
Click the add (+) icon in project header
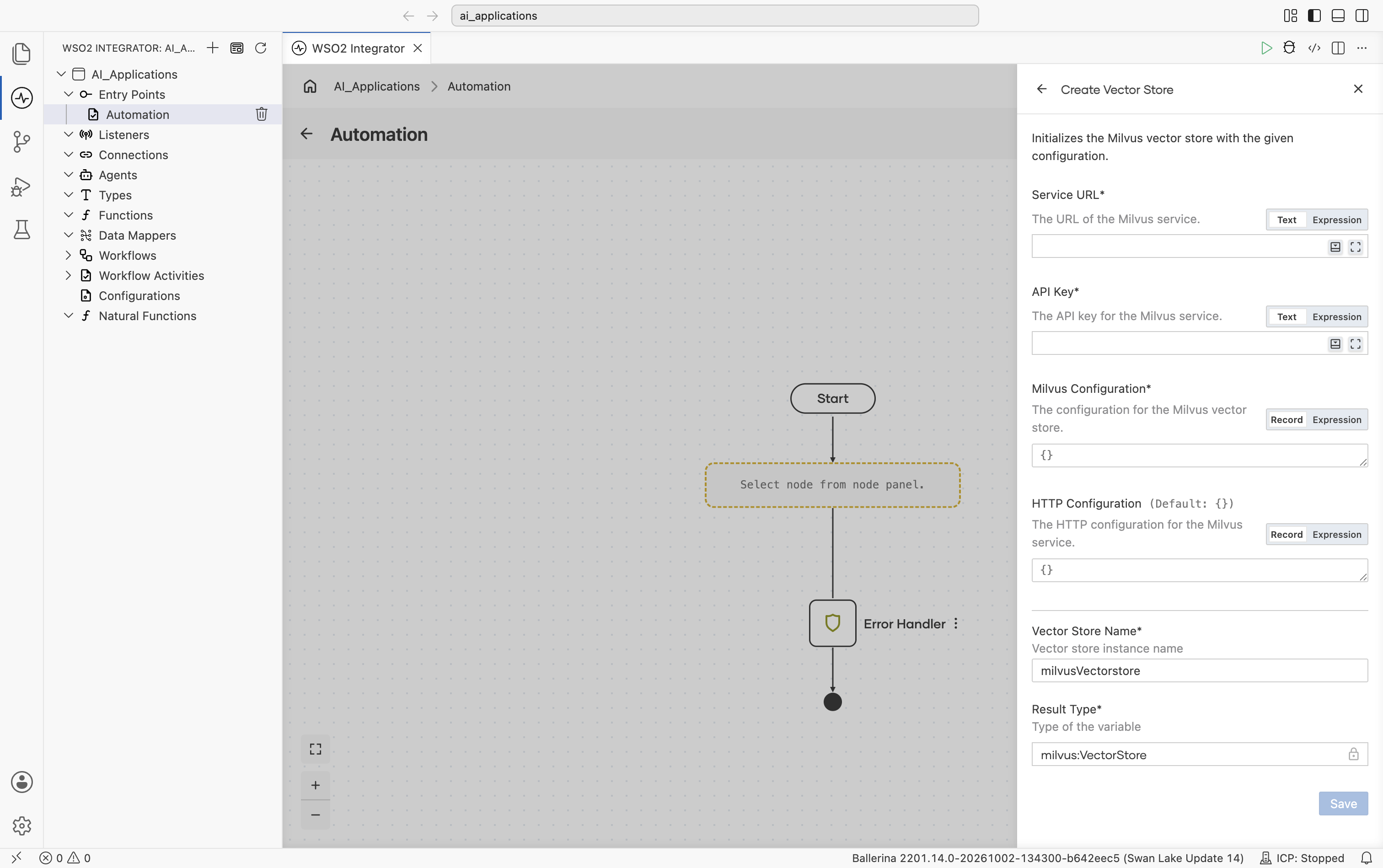212,48
